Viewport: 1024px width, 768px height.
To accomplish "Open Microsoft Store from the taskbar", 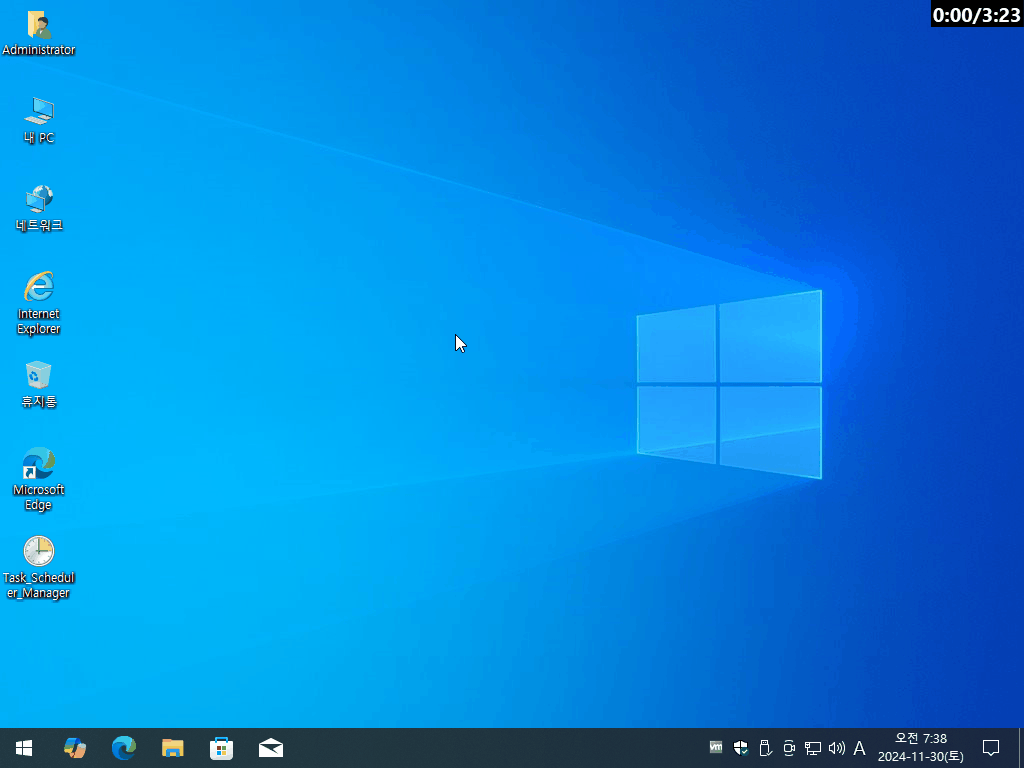I will click(x=222, y=748).
